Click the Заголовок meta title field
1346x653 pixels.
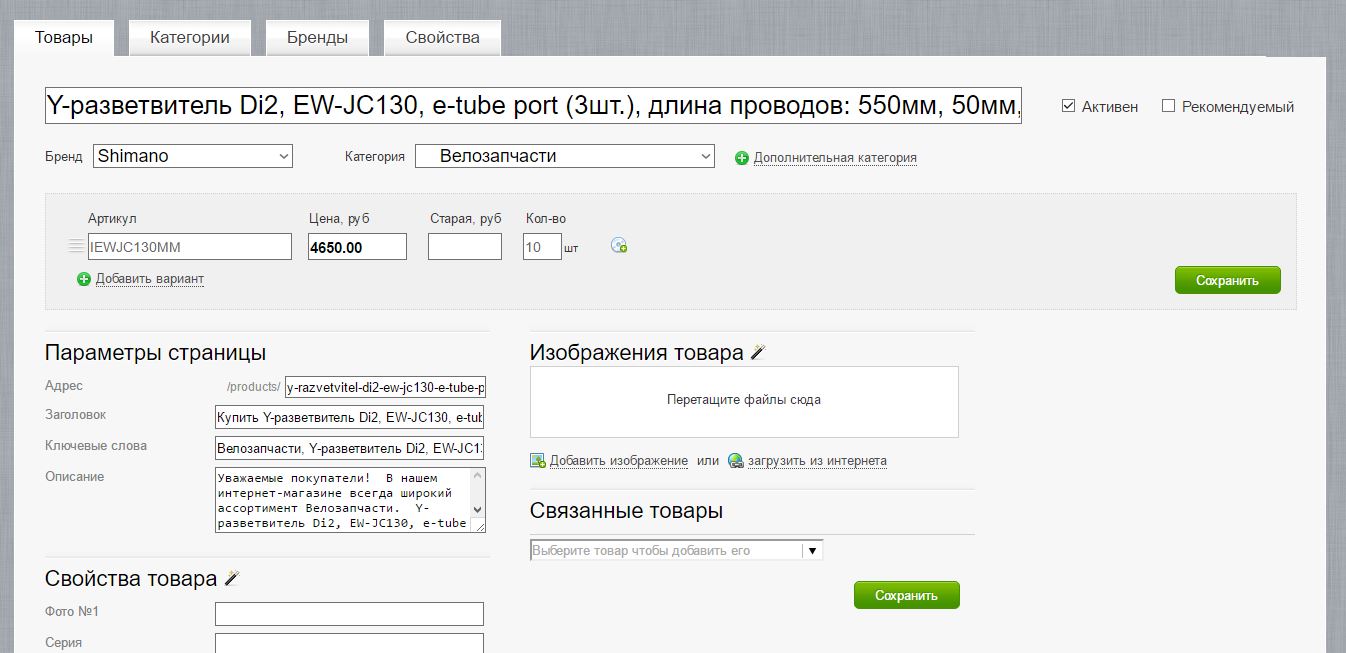click(349, 417)
